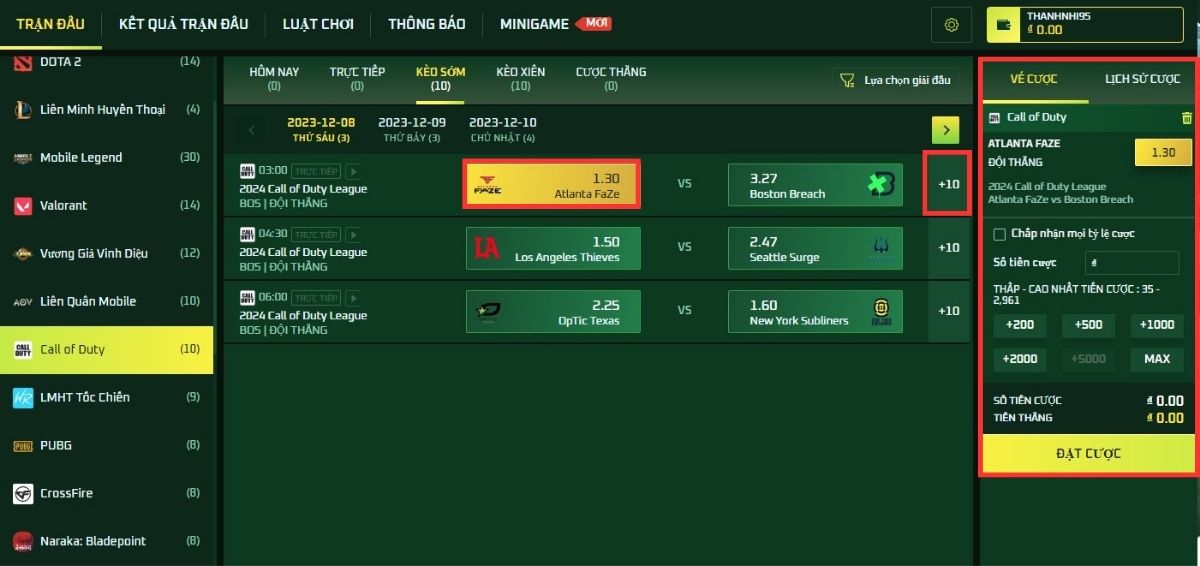Image resolution: width=1200 pixels, height=566 pixels.
Task: Select date 2023-12-10 Chủ Nhật
Action: tap(503, 130)
